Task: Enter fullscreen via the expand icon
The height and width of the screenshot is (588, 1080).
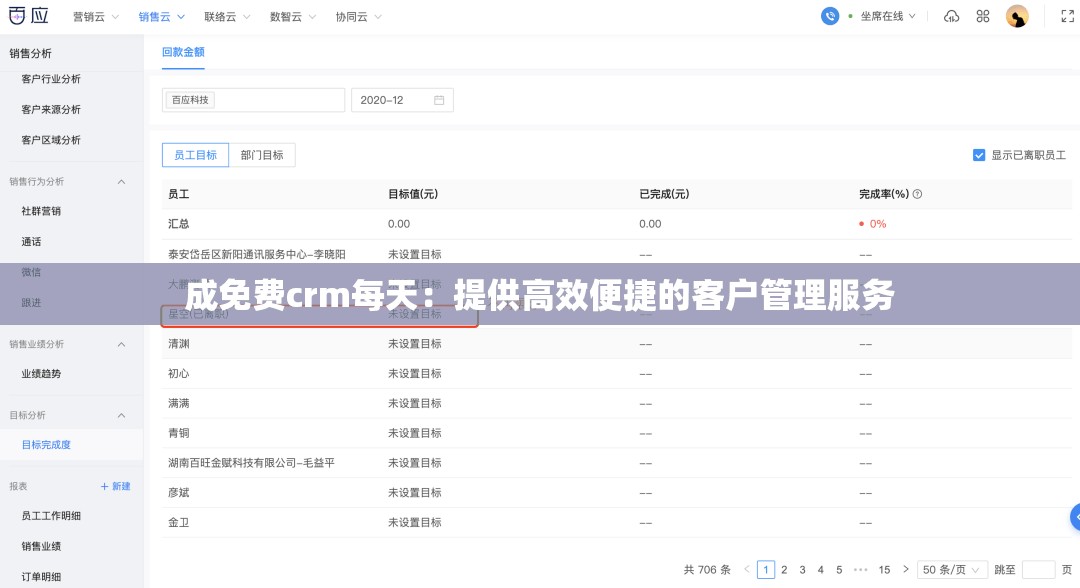Action: (1068, 16)
